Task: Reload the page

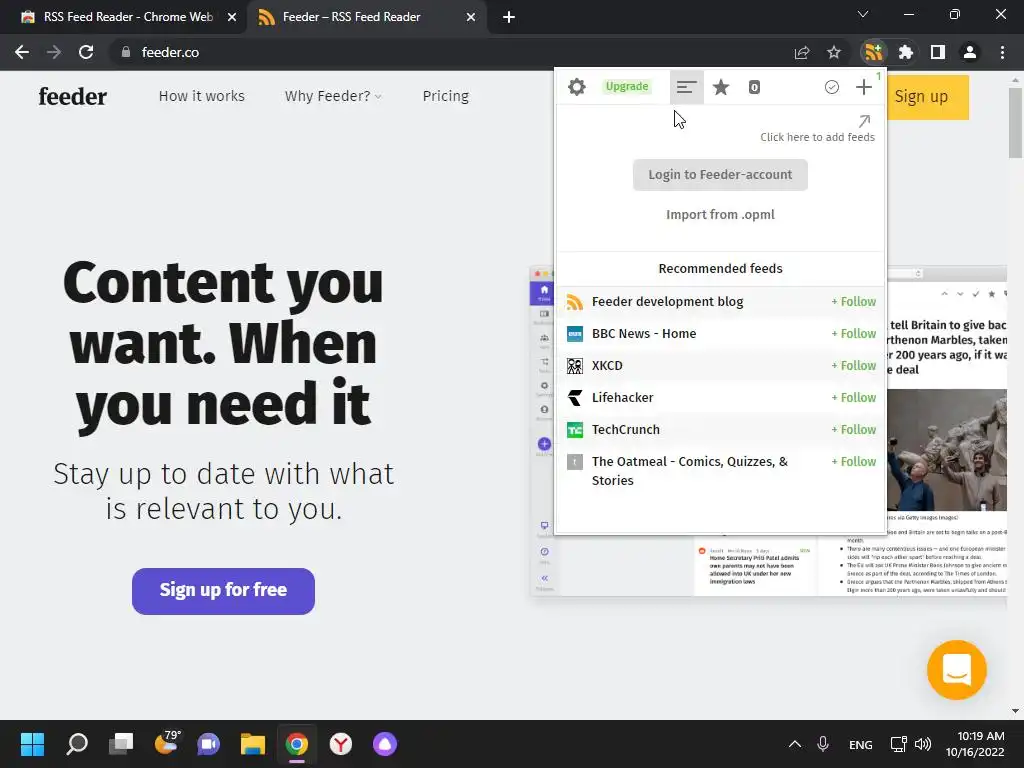Action: point(86,52)
